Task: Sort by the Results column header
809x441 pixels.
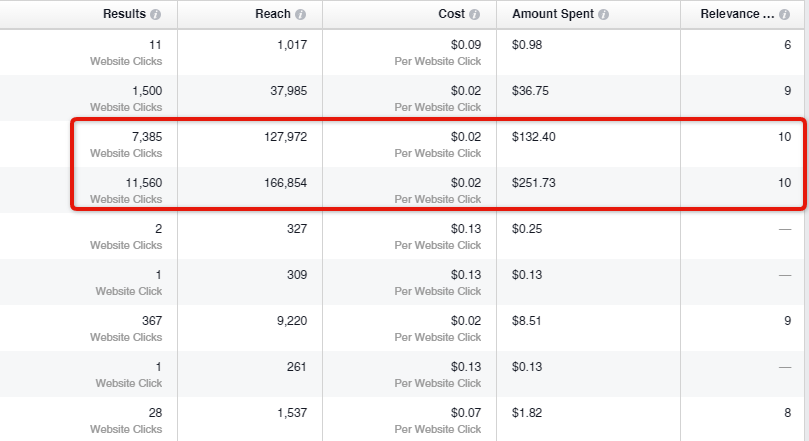Action: pyautogui.click(x=124, y=14)
